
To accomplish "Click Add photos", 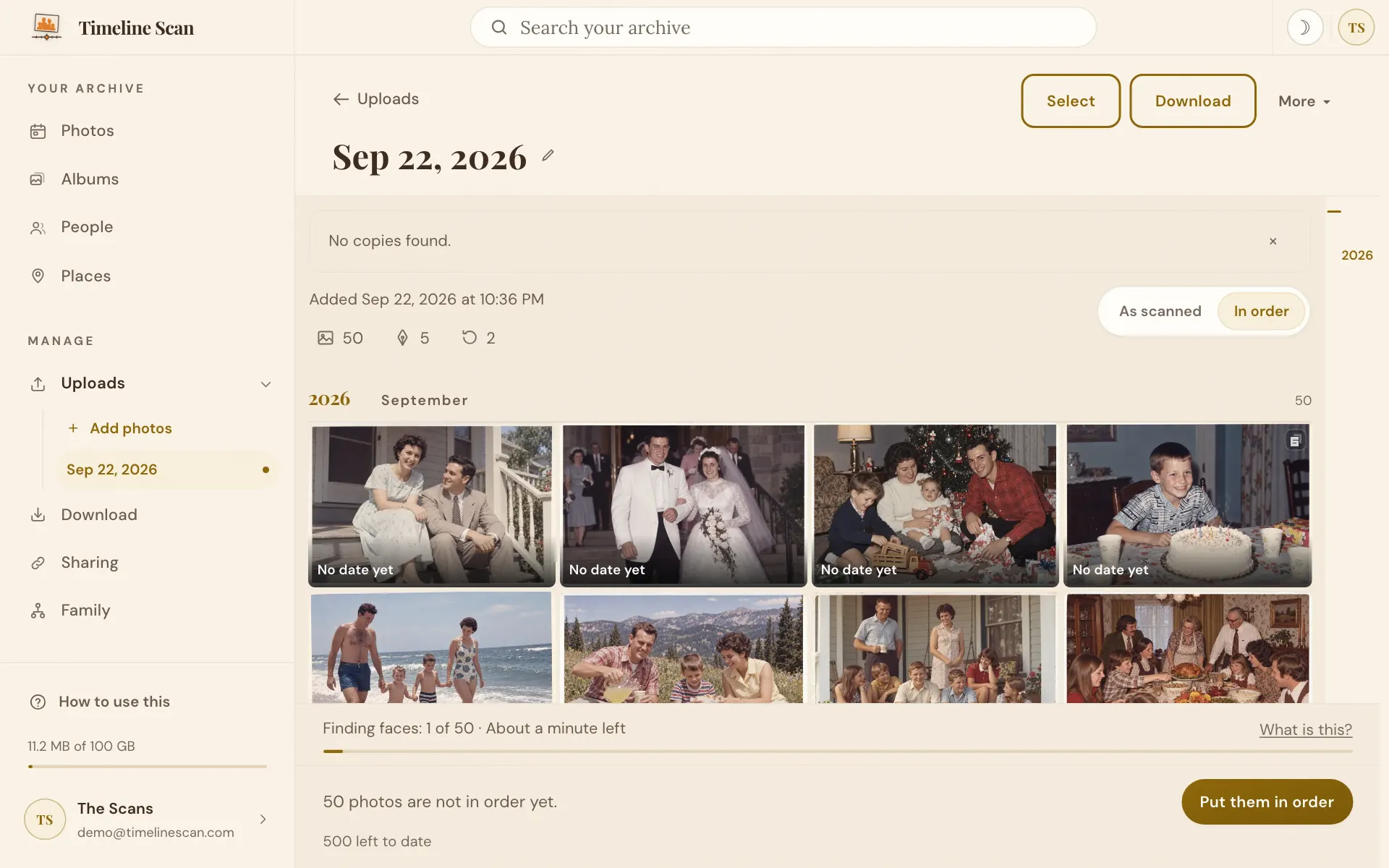I will point(120,428).
